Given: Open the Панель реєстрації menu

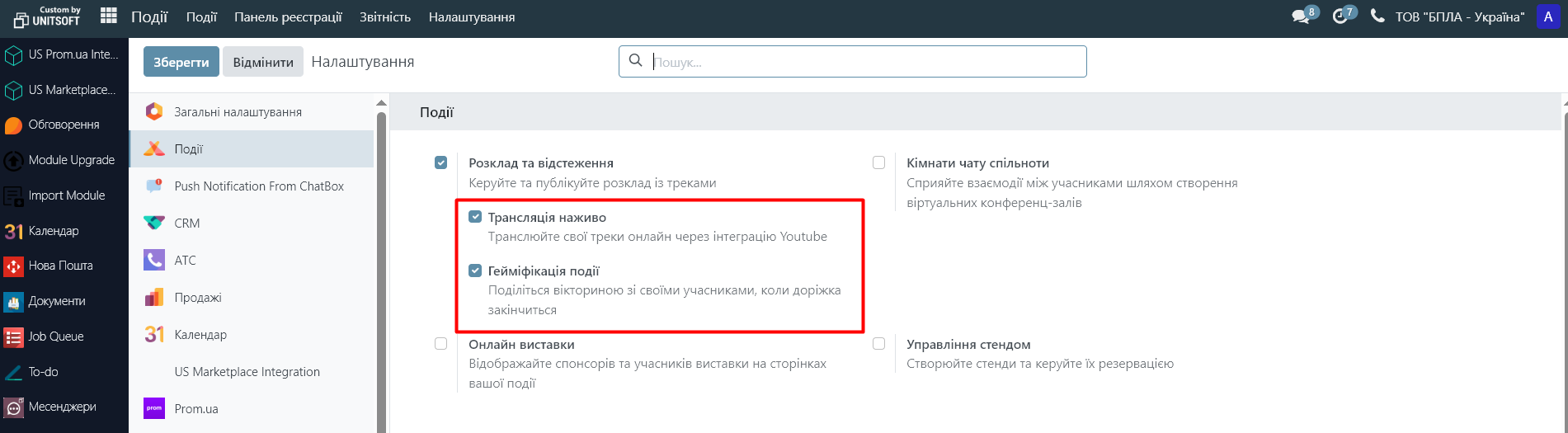Looking at the screenshot, I should click(288, 17).
